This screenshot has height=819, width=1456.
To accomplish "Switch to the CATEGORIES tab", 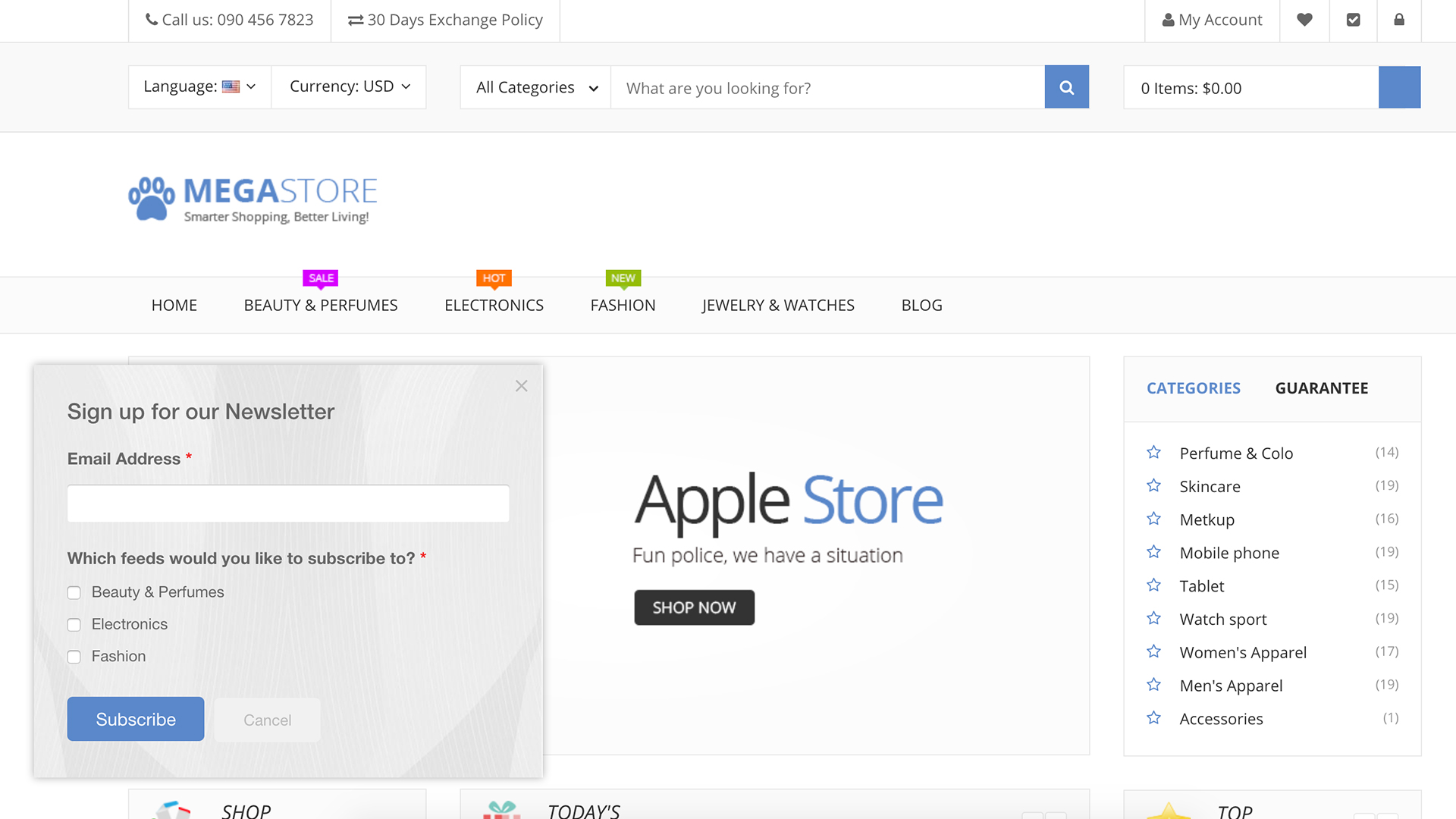I will (1194, 388).
